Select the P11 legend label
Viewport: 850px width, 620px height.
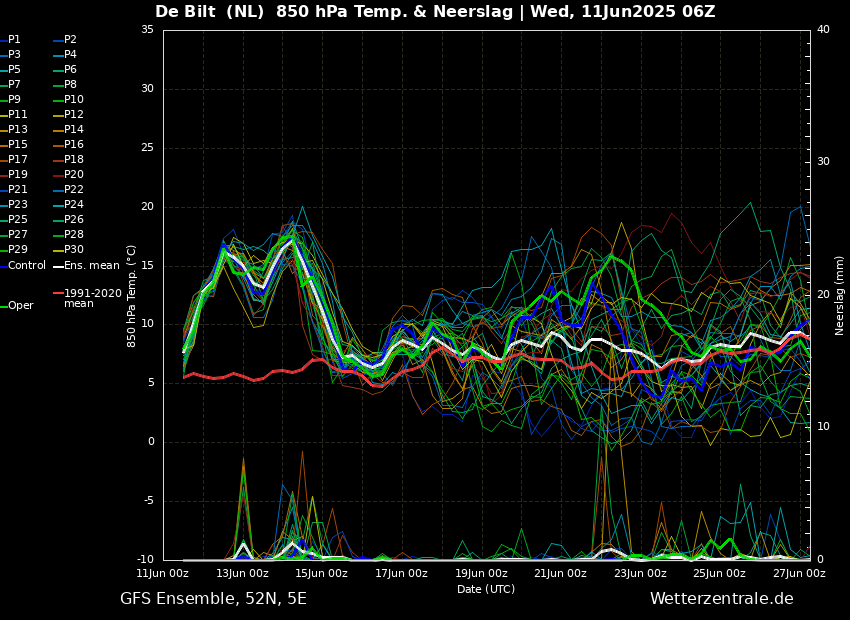coord(17,114)
